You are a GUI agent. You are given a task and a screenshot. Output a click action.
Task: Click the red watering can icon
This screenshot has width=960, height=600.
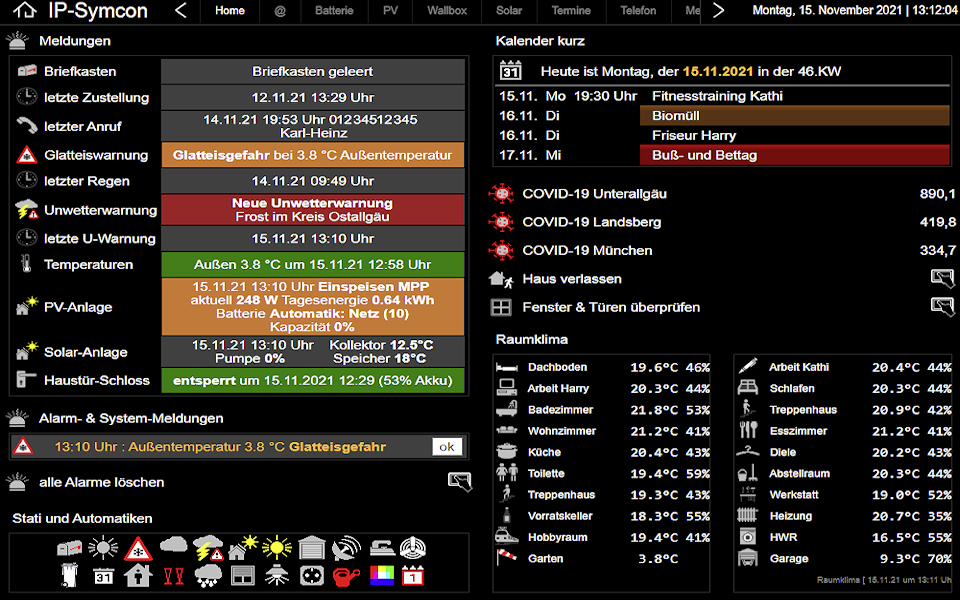click(x=346, y=575)
